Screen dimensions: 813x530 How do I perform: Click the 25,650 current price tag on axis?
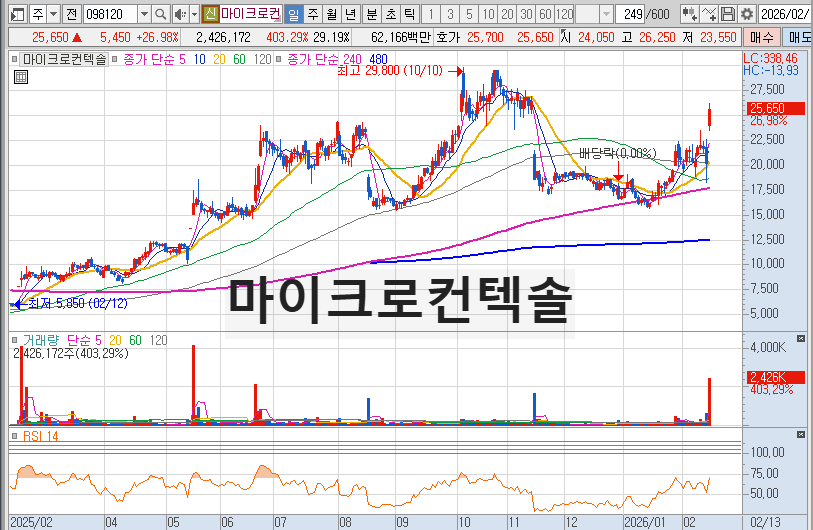tap(775, 108)
